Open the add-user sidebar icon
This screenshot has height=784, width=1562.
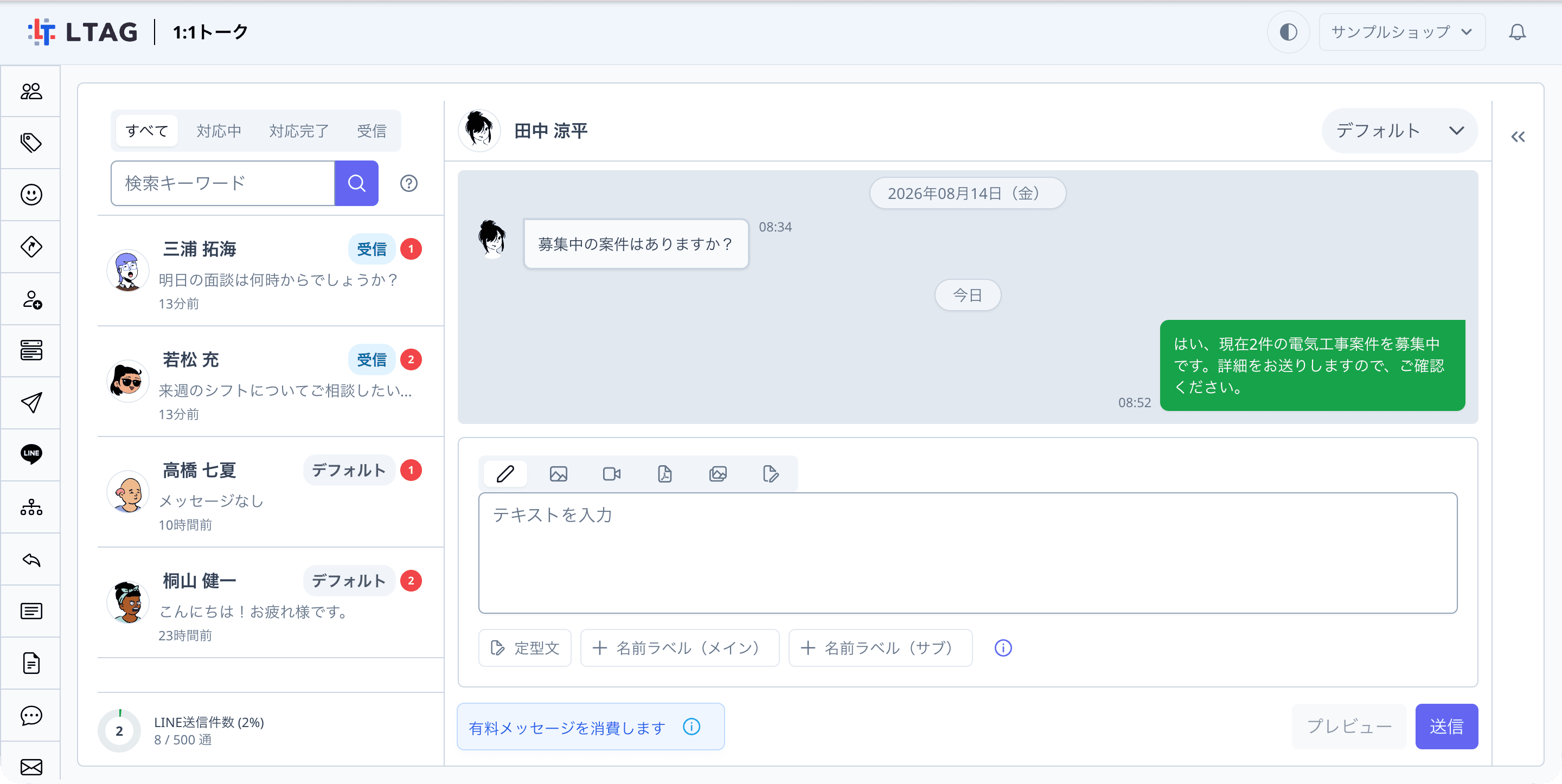click(x=31, y=299)
